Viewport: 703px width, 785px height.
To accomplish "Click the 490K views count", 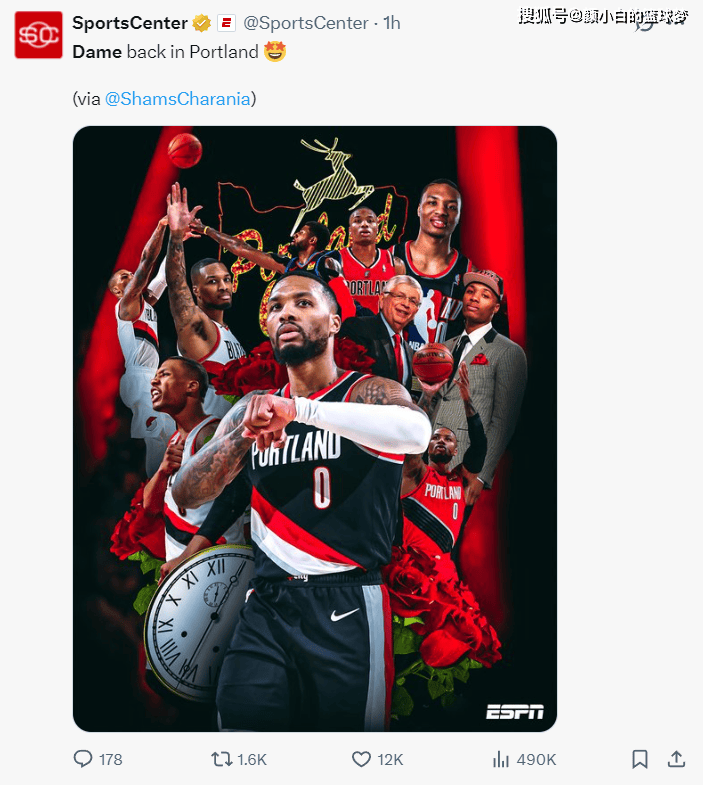I will coord(536,759).
